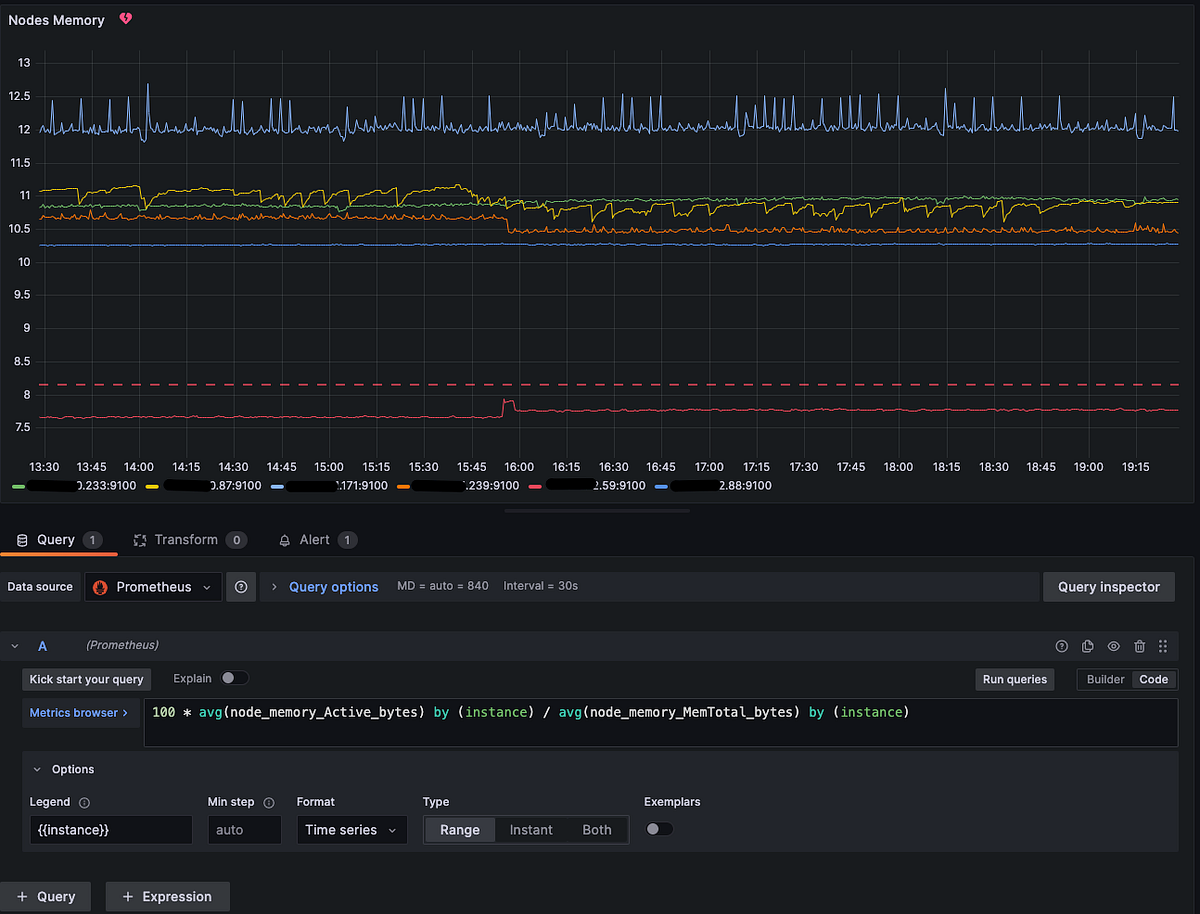Screen dimensions: 1200x914
Task: Click the Legend input containing {{instance}}
Action: coord(110,829)
